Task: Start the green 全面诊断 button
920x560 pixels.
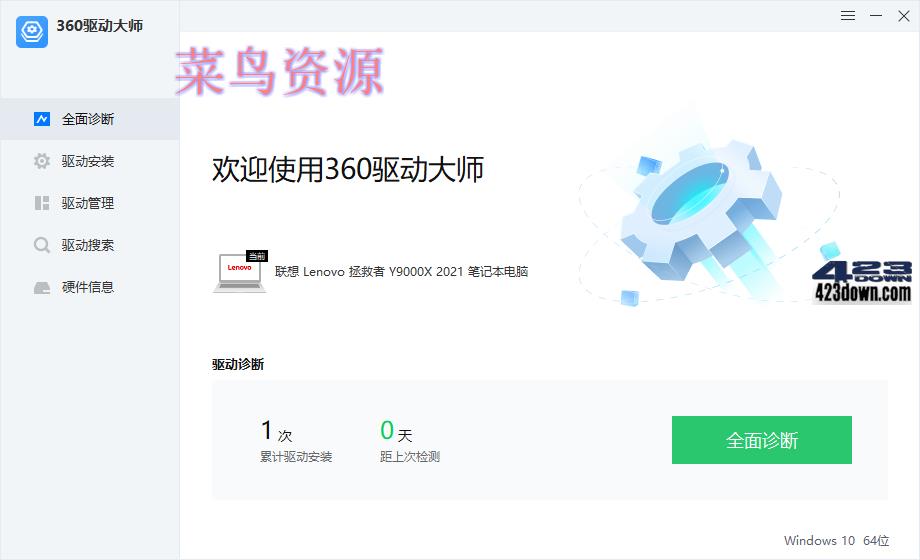Action: [762, 440]
